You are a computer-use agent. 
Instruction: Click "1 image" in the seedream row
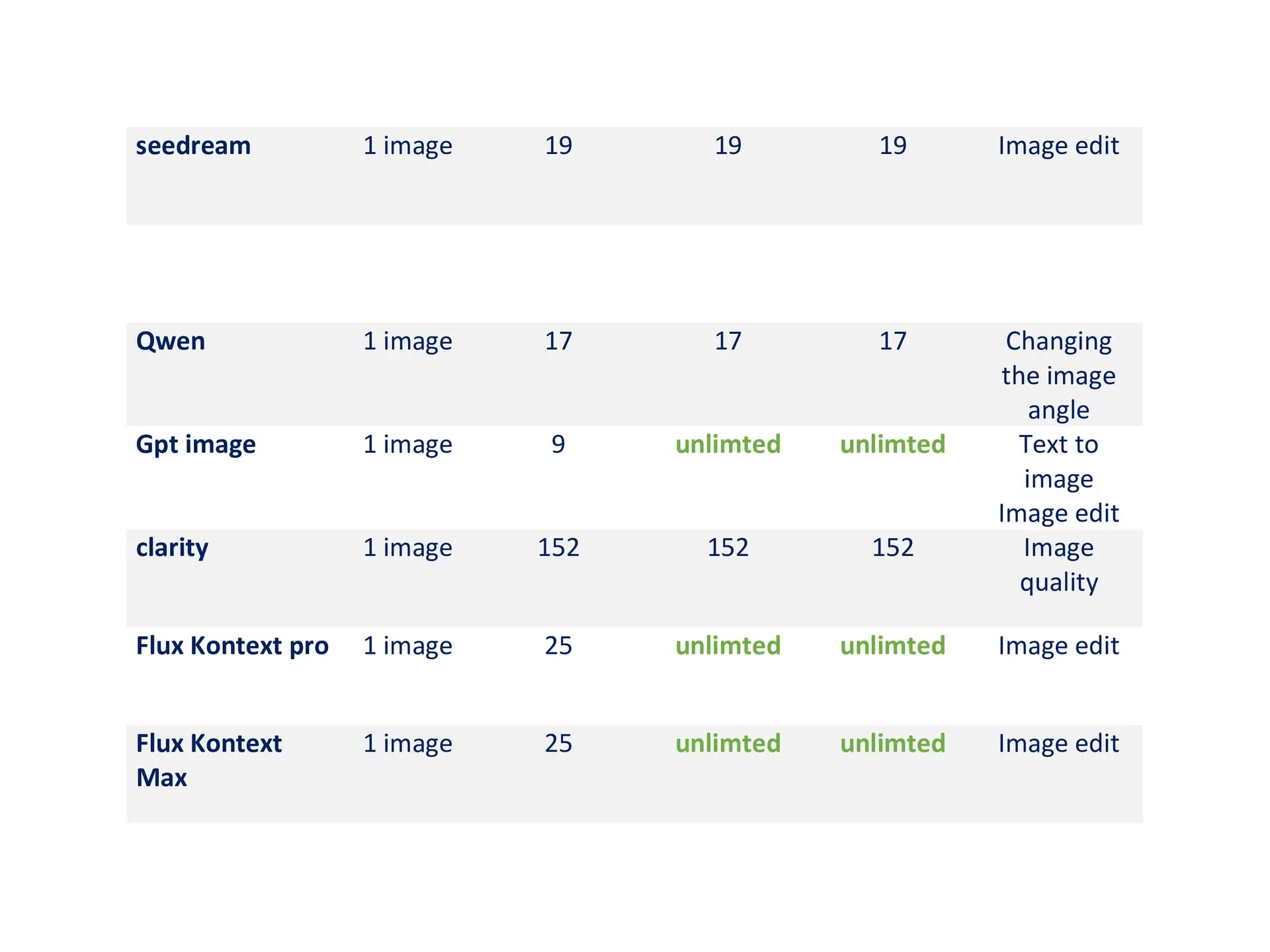pyautogui.click(x=407, y=146)
